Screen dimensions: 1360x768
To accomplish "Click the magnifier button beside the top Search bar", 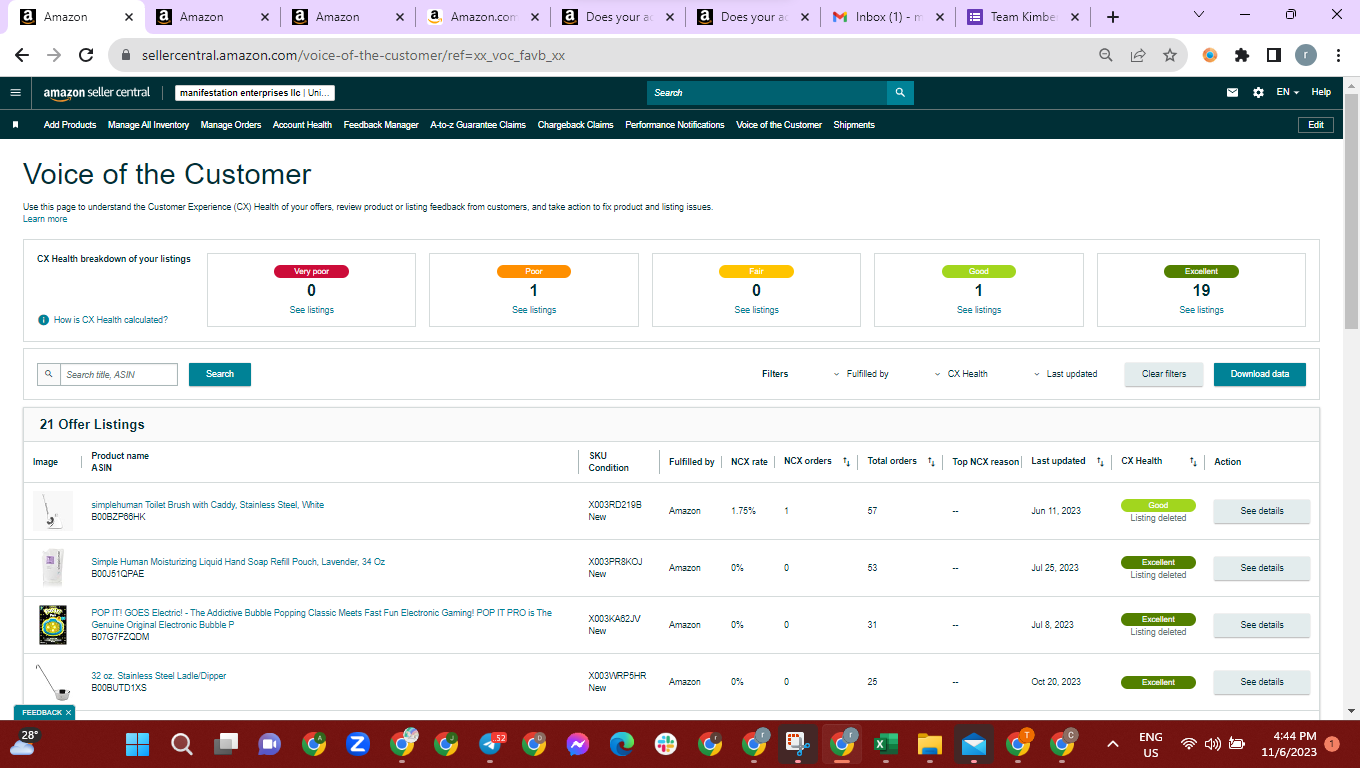I will tap(900, 93).
